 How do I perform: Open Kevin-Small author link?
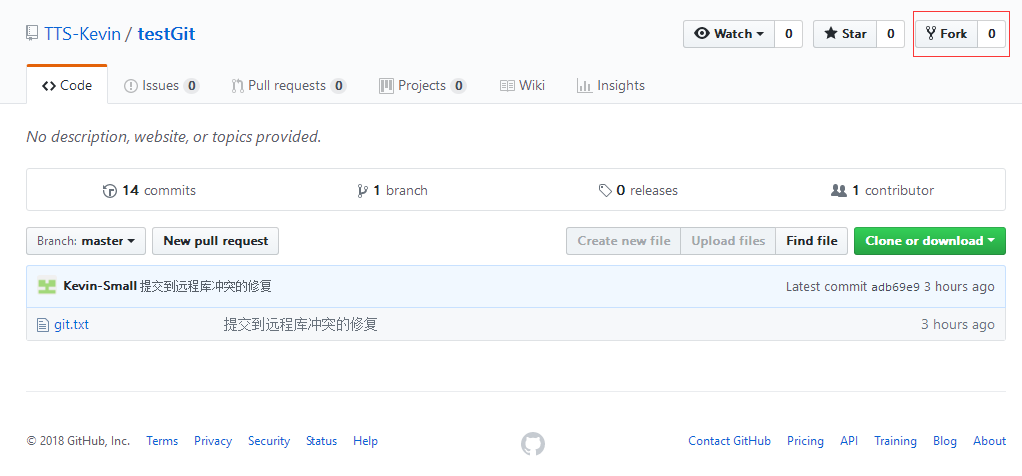click(100, 286)
